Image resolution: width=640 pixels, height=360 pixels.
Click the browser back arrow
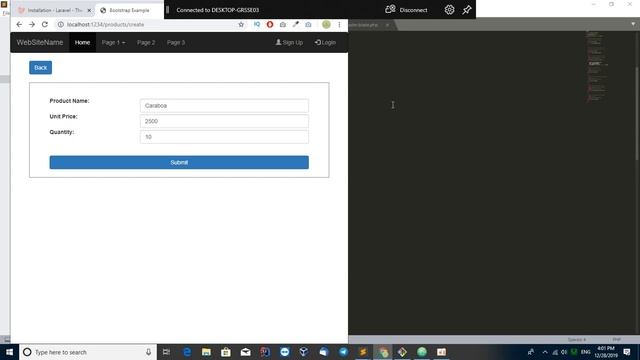coord(19,24)
